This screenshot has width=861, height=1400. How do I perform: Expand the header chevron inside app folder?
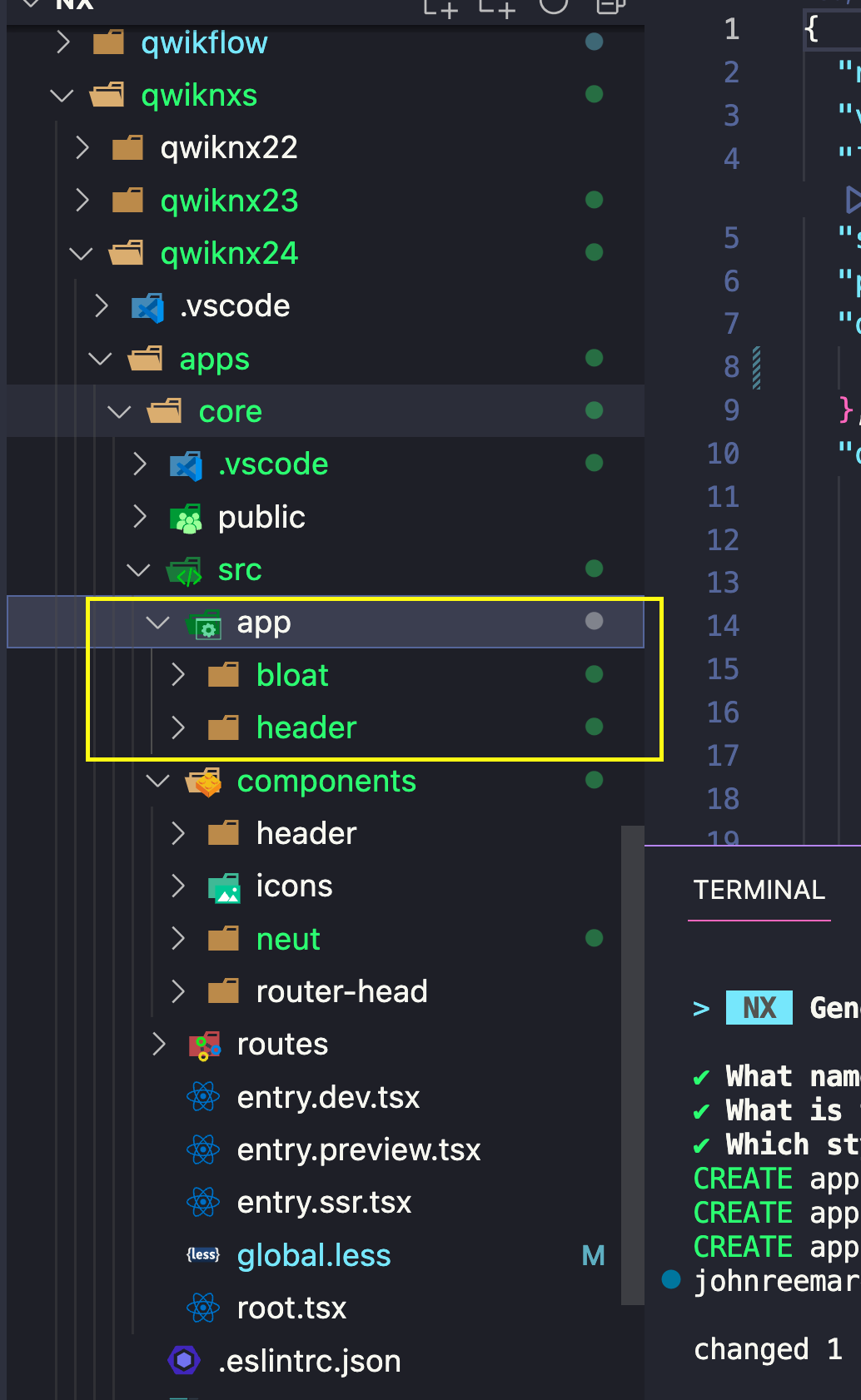pos(177,727)
